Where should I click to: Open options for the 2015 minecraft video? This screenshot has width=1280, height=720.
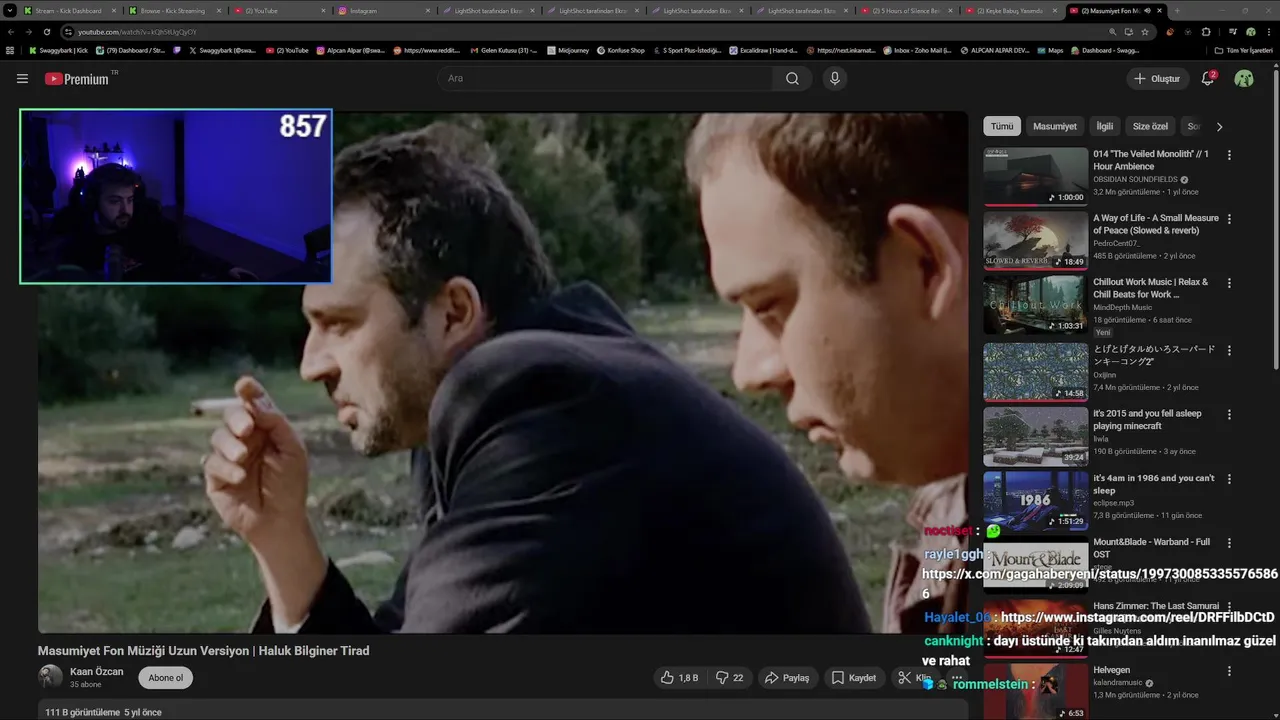[1229, 414]
